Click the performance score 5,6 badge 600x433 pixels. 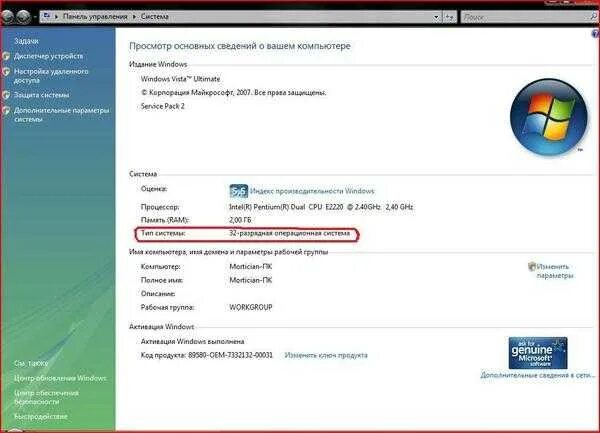pos(238,191)
